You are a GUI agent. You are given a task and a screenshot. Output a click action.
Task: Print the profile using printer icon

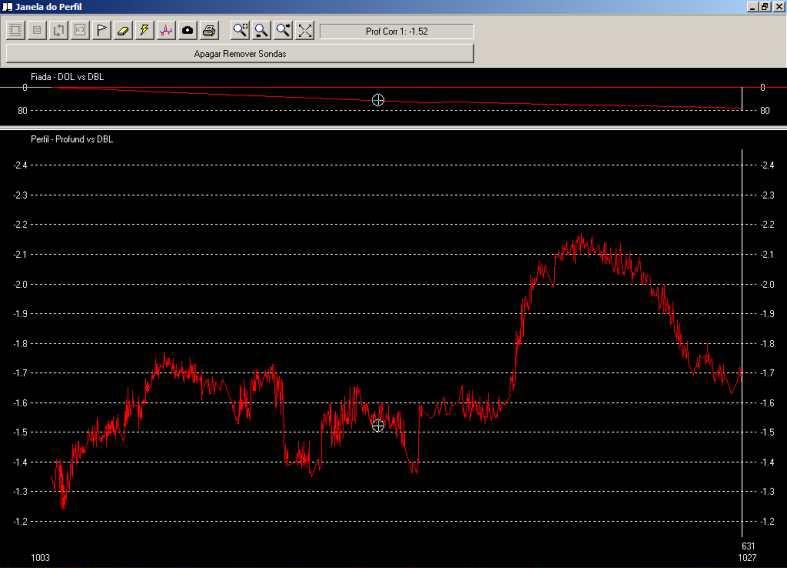click(x=209, y=31)
